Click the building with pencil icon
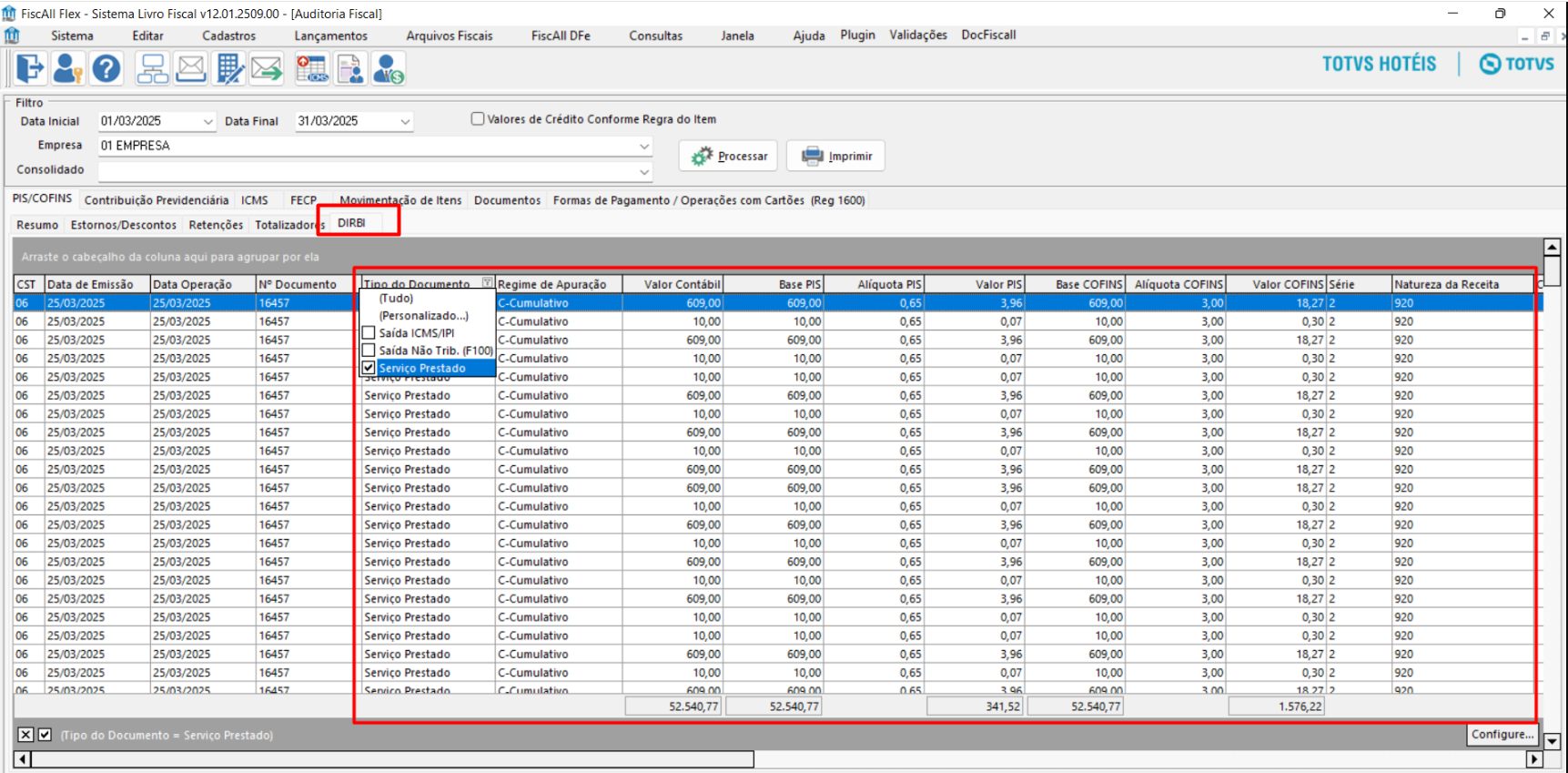The height and width of the screenshot is (773, 1568). click(x=228, y=69)
